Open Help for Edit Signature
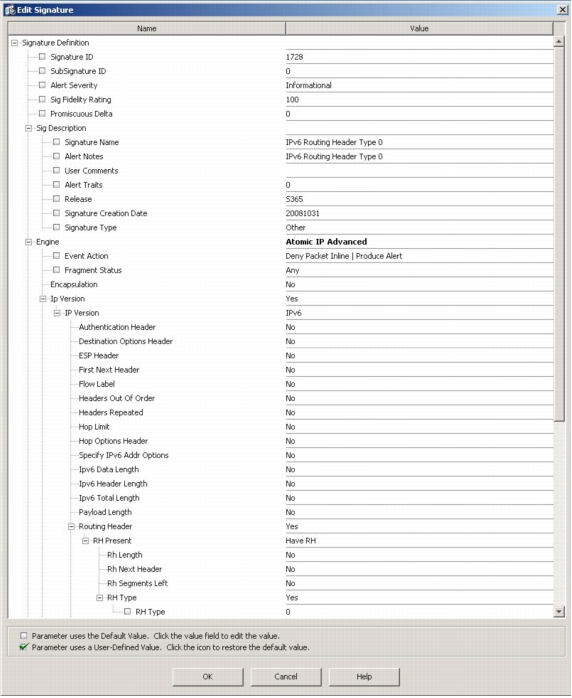 pyautogui.click(x=364, y=677)
